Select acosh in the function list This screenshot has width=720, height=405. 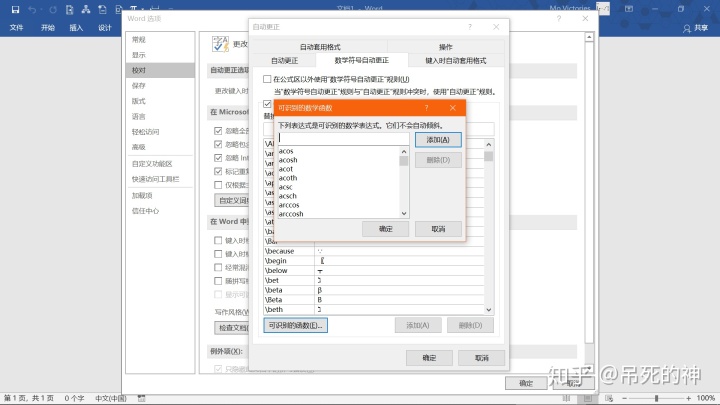(x=339, y=160)
